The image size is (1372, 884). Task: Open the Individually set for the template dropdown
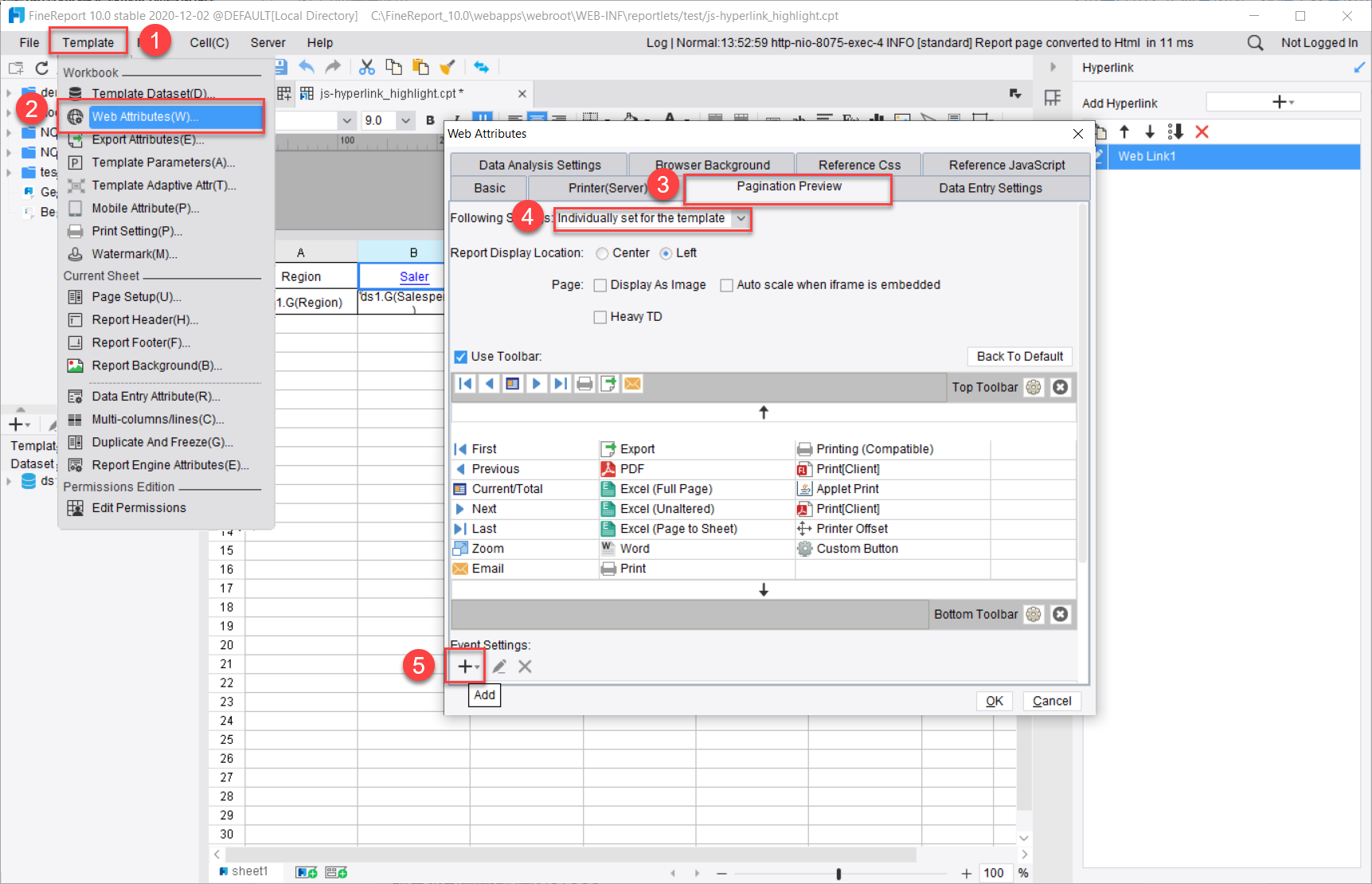pyautogui.click(x=741, y=218)
